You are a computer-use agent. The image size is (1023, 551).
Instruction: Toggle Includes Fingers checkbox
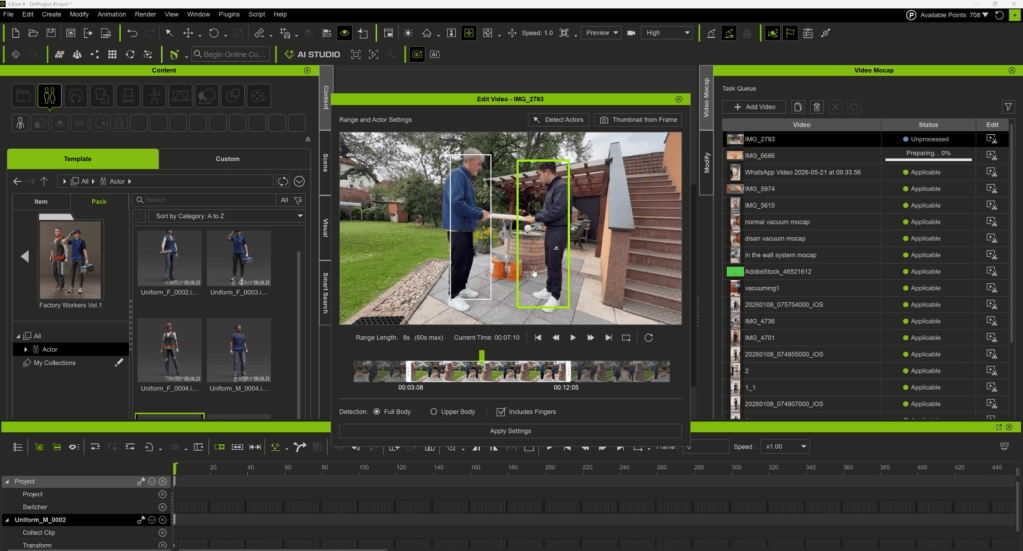point(501,411)
